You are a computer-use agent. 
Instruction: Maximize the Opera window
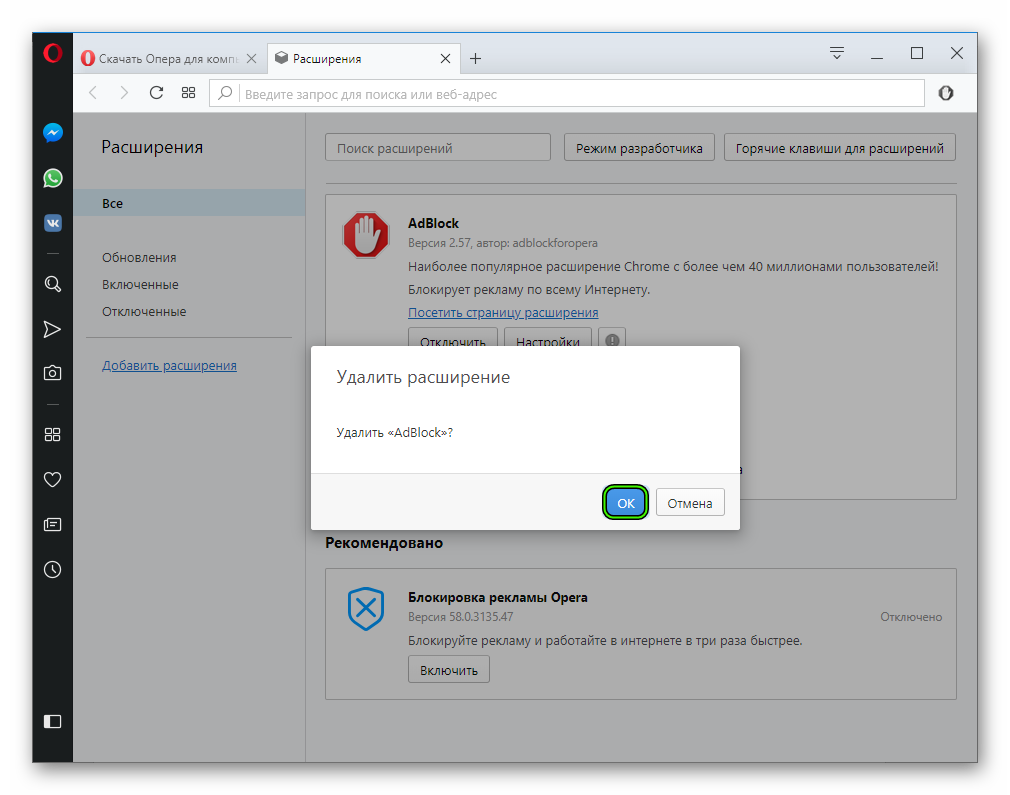point(917,53)
